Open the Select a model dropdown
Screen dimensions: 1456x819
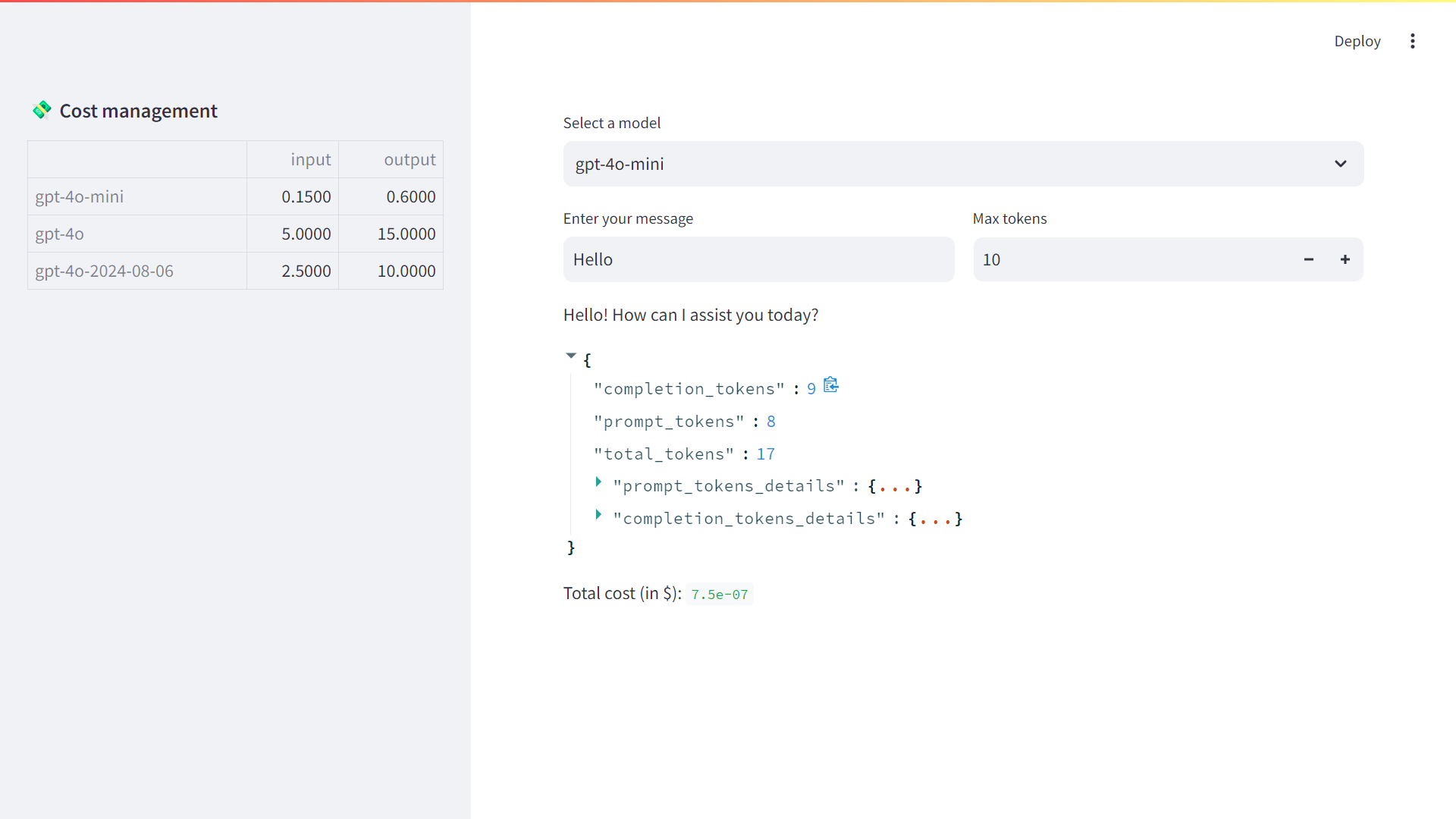pyautogui.click(x=963, y=164)
